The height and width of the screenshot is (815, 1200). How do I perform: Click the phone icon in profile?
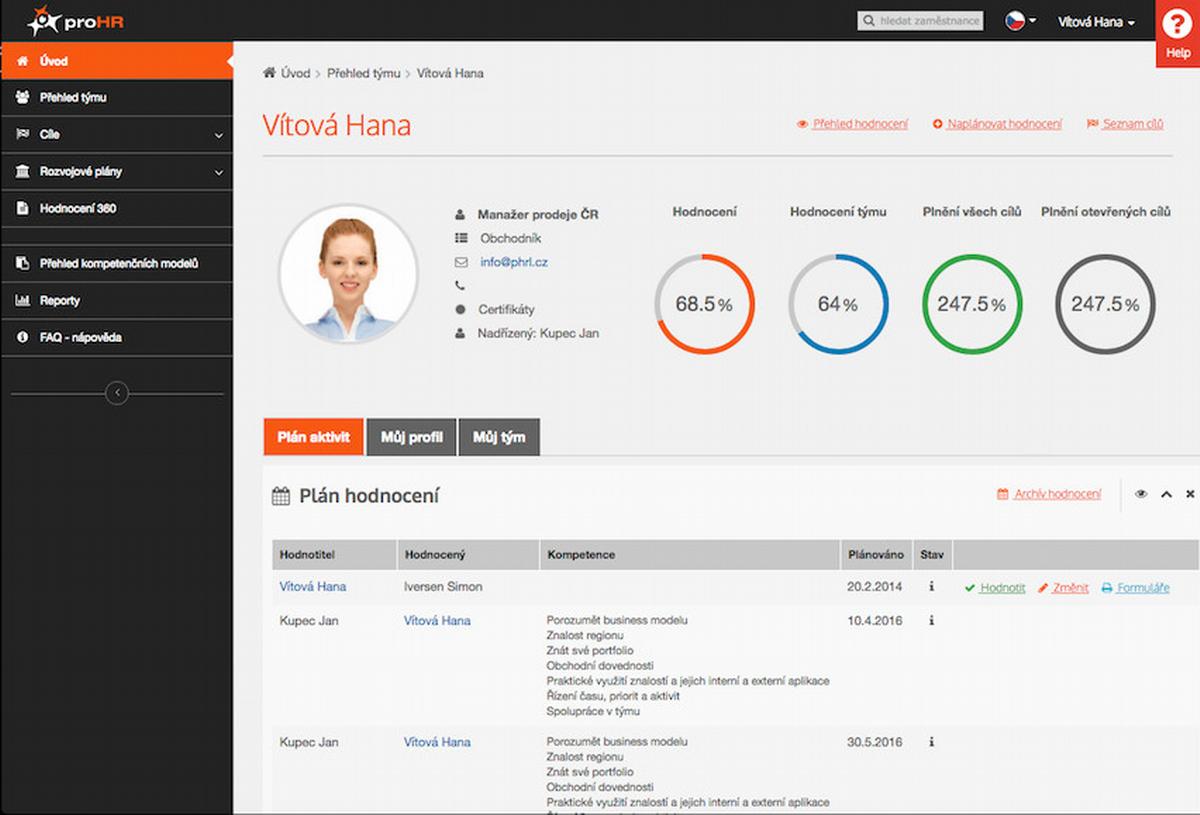click(460, 286)
